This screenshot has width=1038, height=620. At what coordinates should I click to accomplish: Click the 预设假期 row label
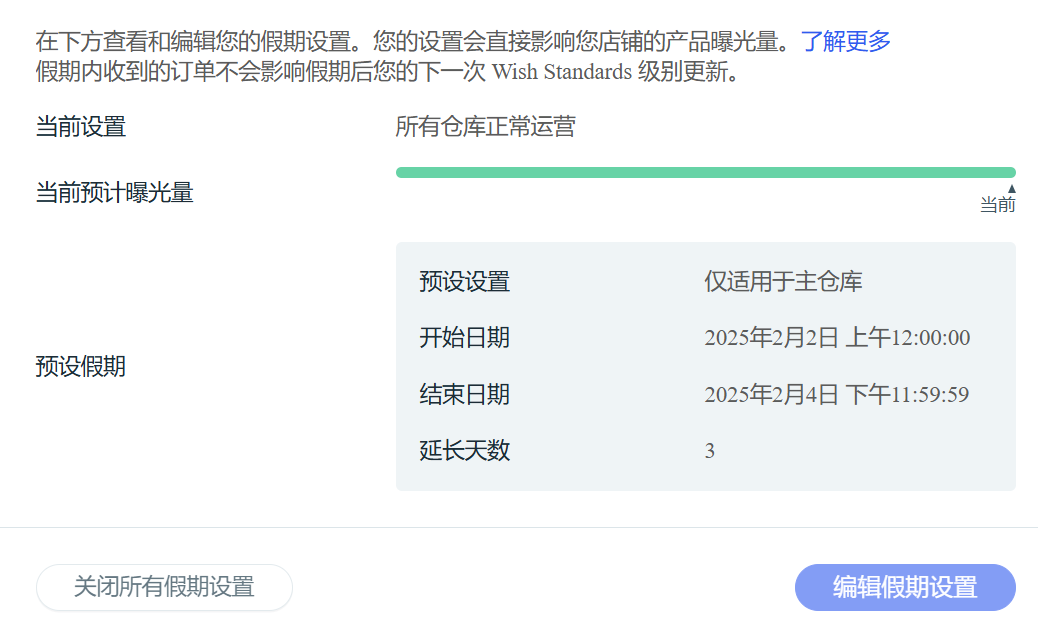[81, 367]
